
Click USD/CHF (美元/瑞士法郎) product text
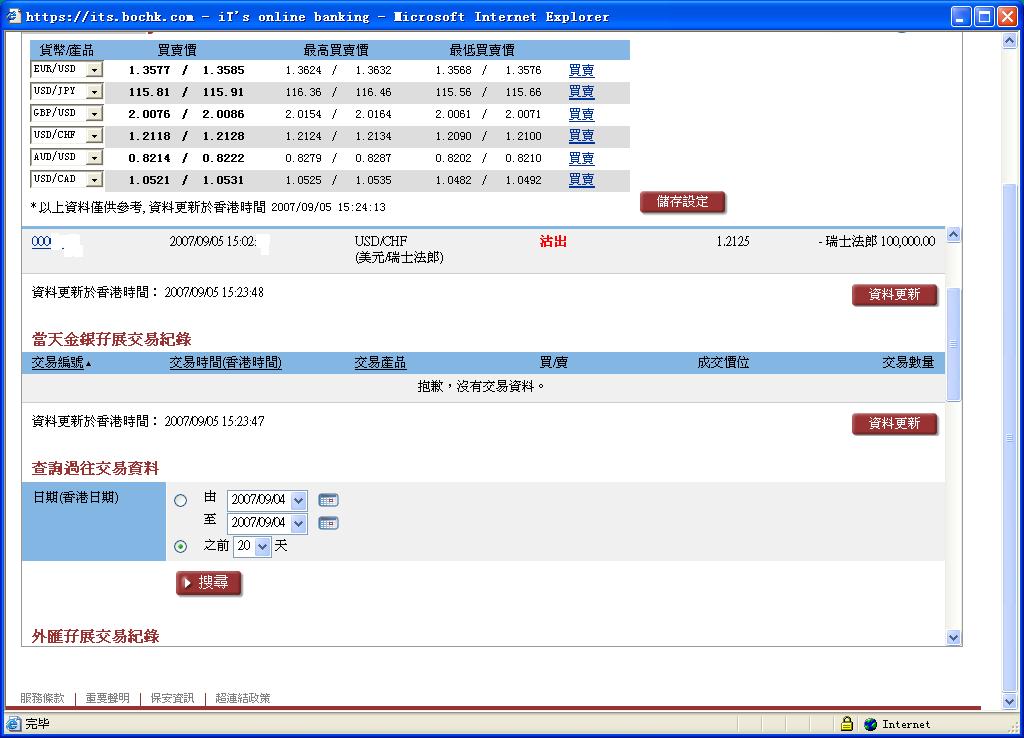tap(399, 249)
